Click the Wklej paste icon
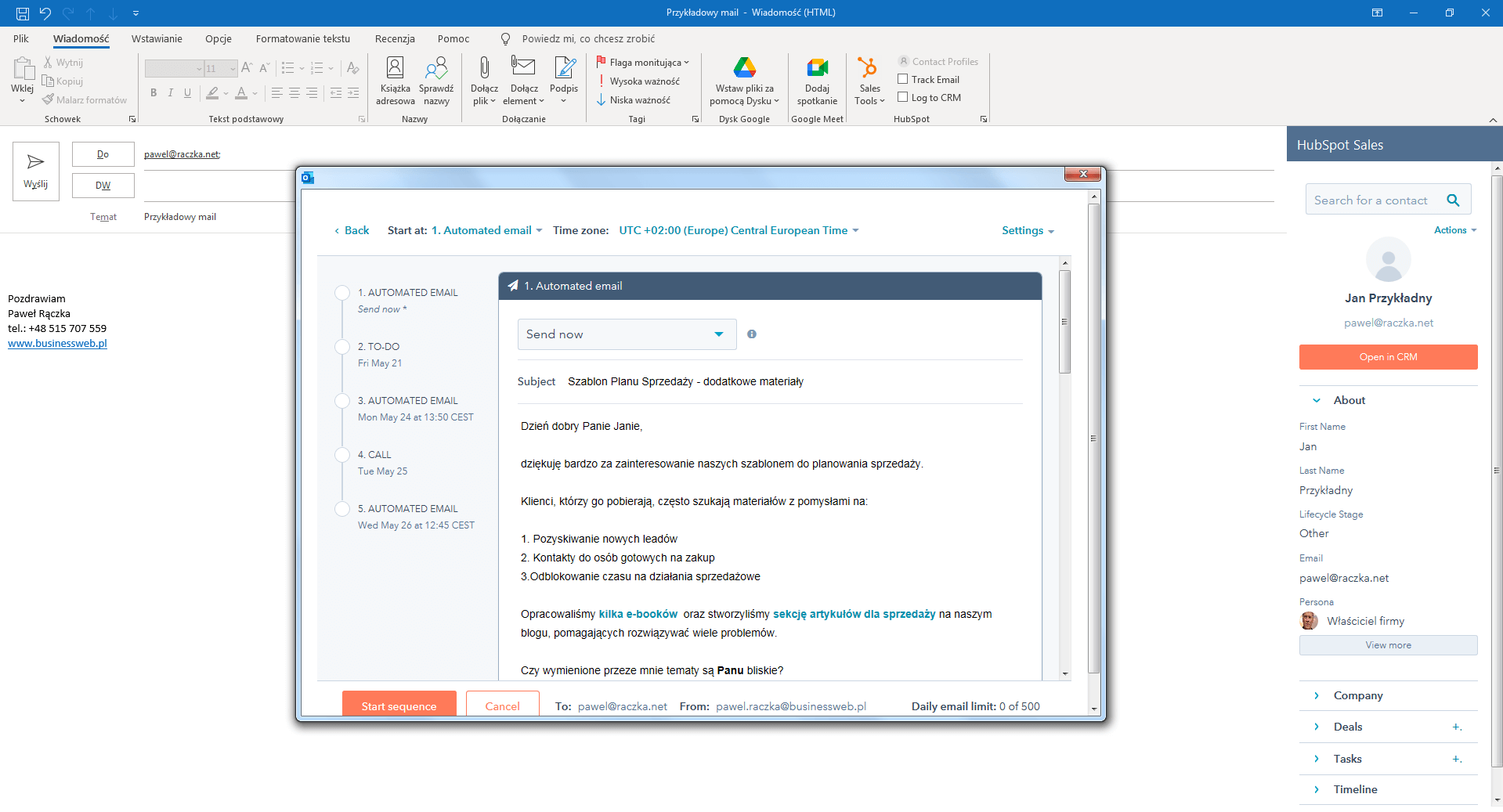This screenshot has width=1503, height=812. pos(23,69)
